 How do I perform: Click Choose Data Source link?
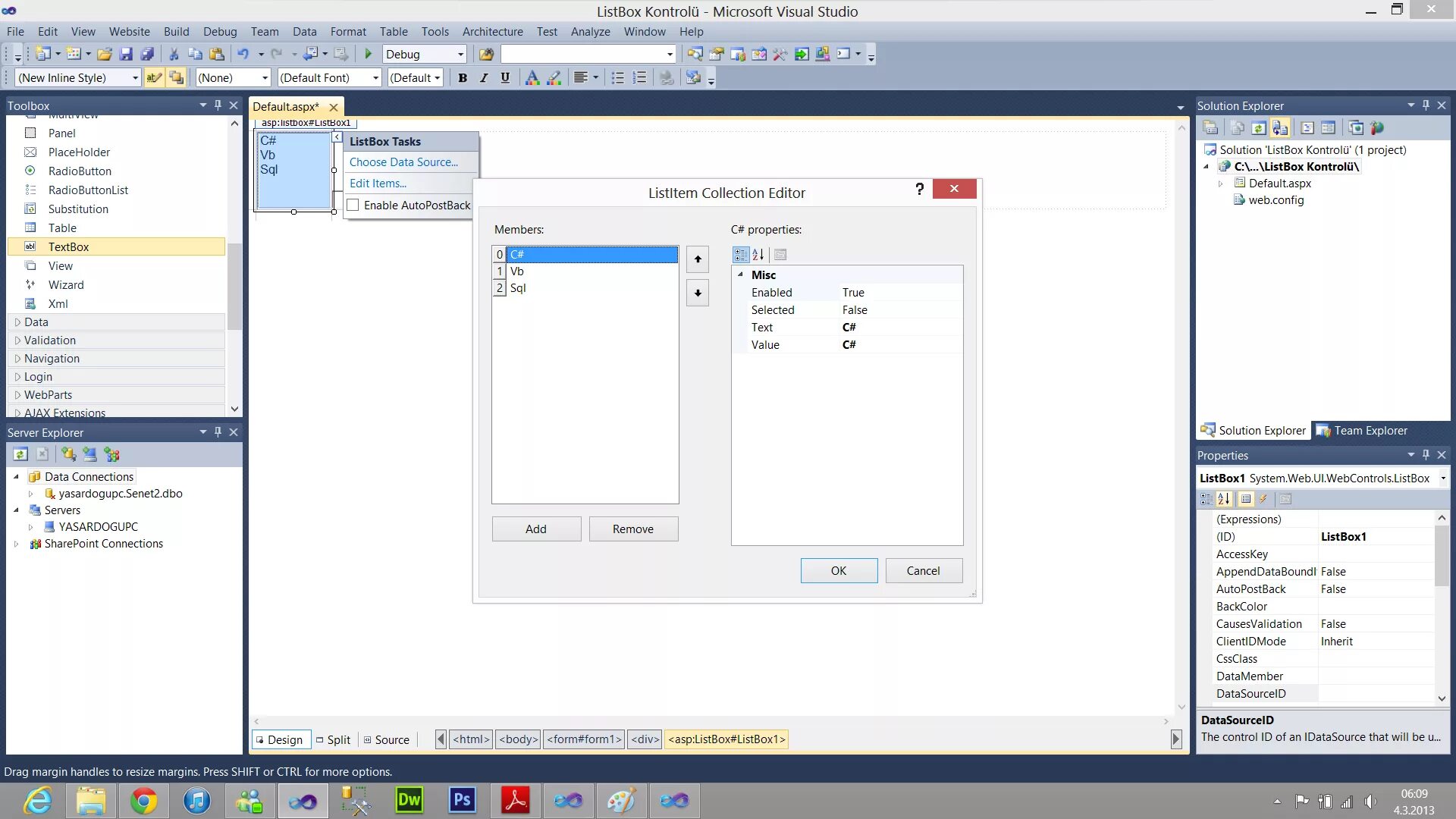[x=403, y=162]
